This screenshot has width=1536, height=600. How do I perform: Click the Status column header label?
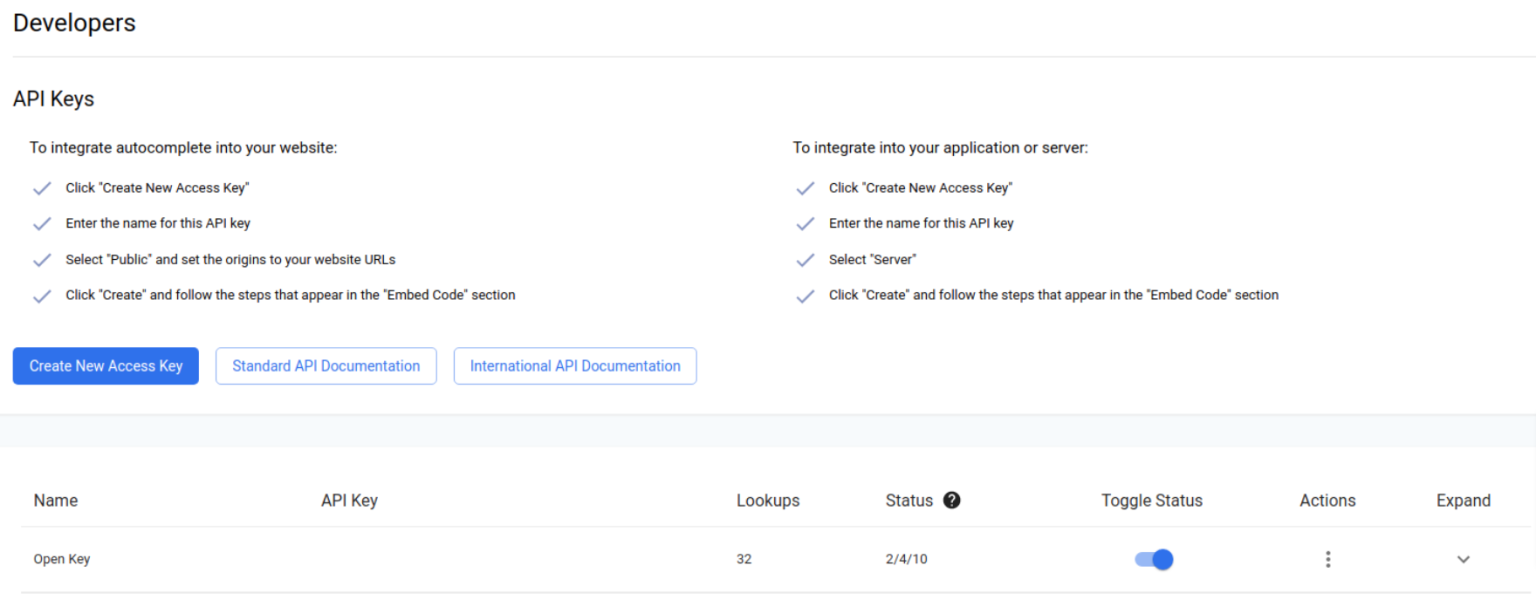point(909,501)
